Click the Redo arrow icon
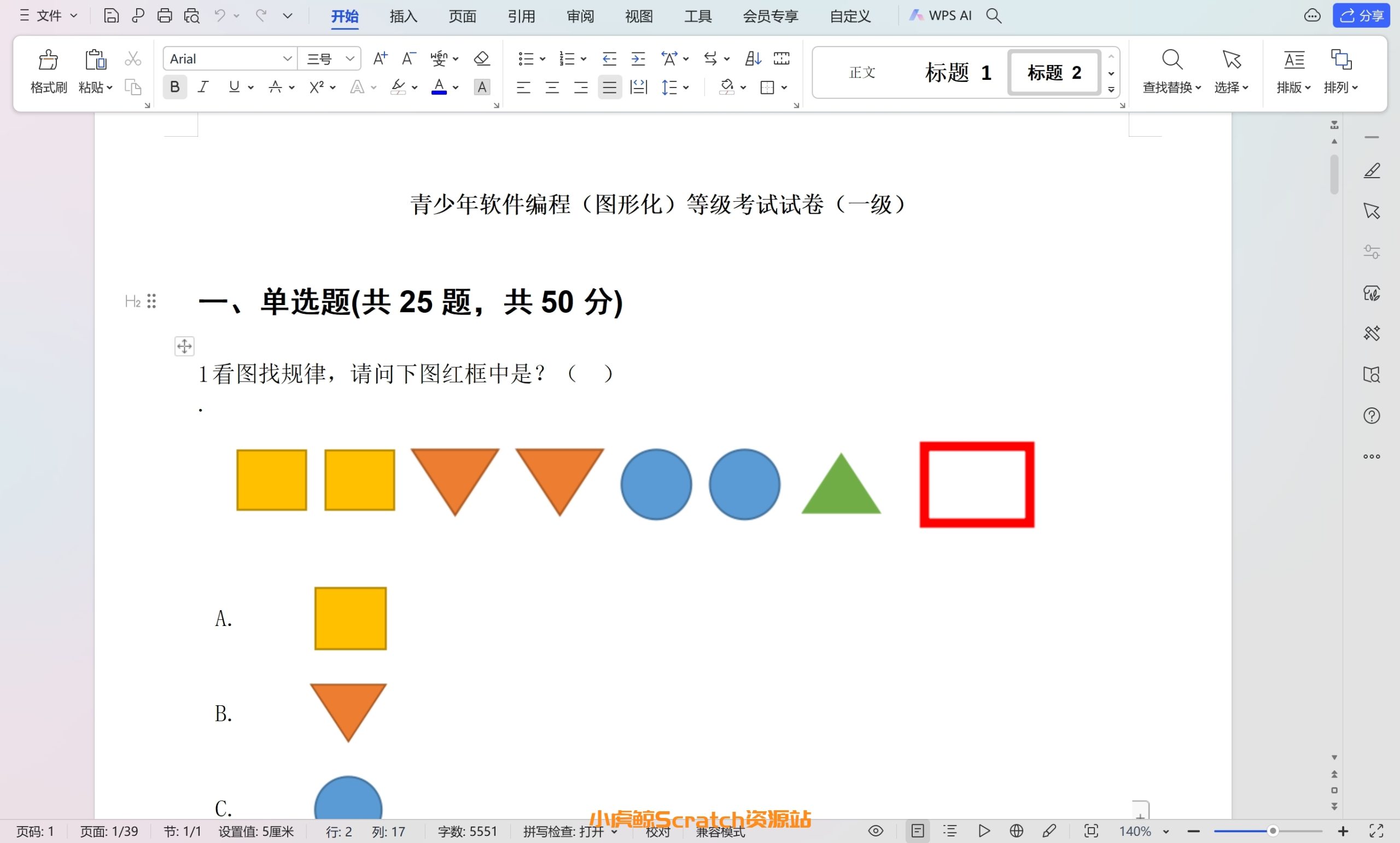The width and height of the screenshot is (1400, 843). (x=261, y=16)
